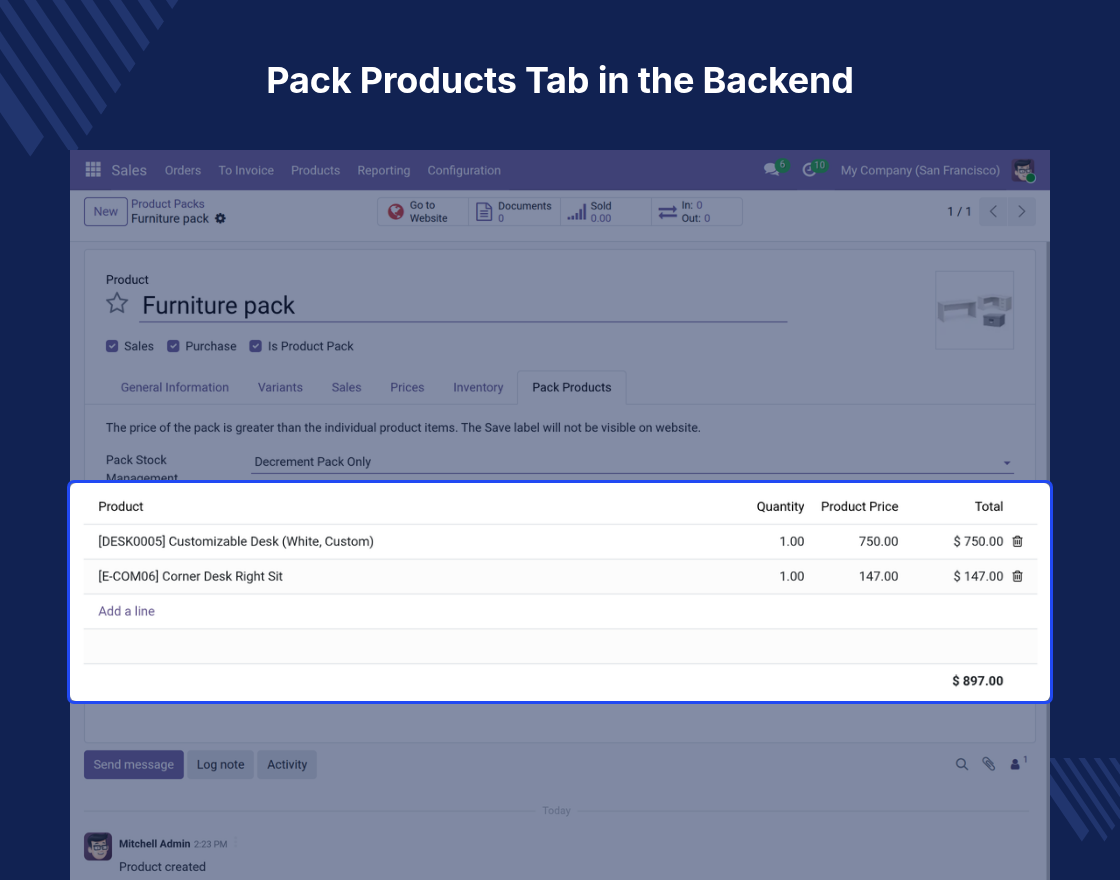Click the Sales app title
This screenshot has width=1120, height=880.
pos(129,170)
